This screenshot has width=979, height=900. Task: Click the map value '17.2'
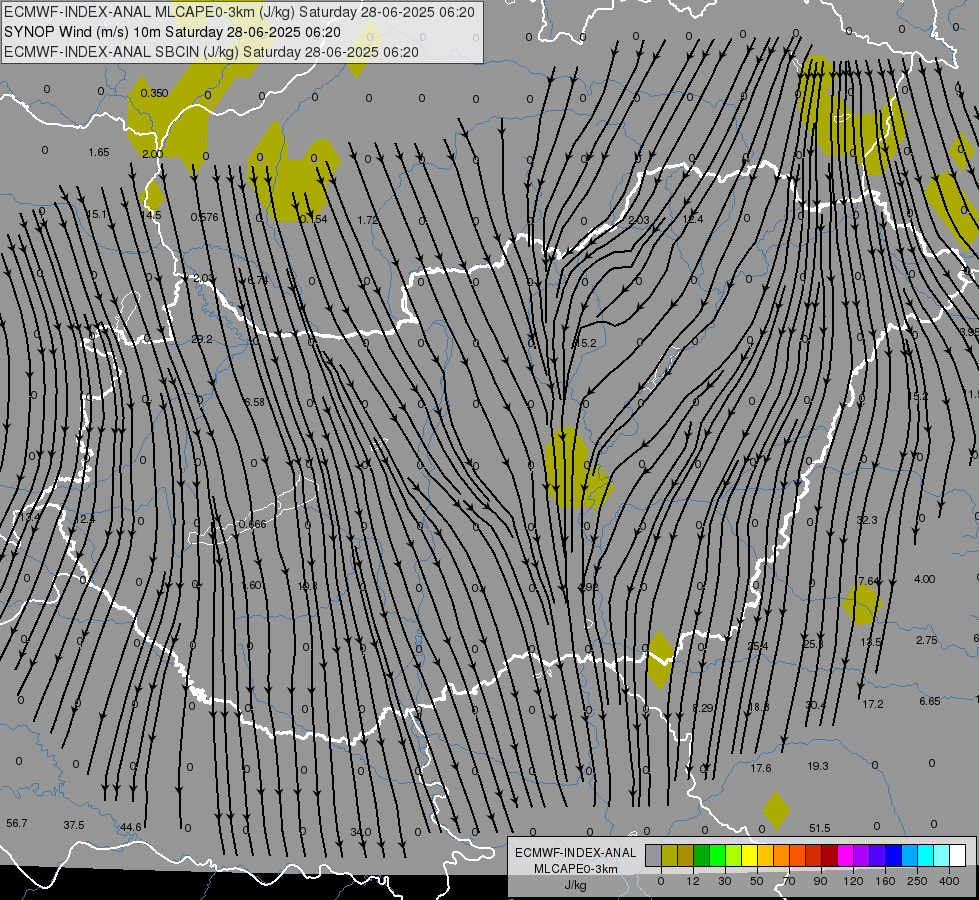pyautogui.click(x=873, y=704)
